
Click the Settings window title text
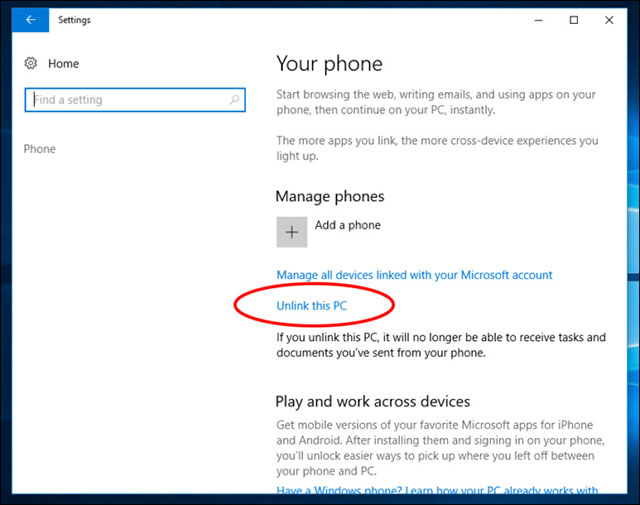click(x=74, y=20)
